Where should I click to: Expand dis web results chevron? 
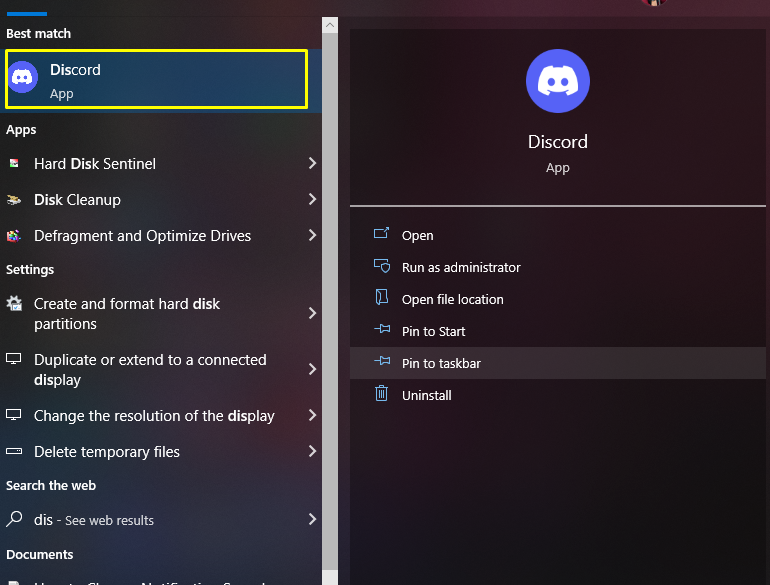[x=312, y=519]
